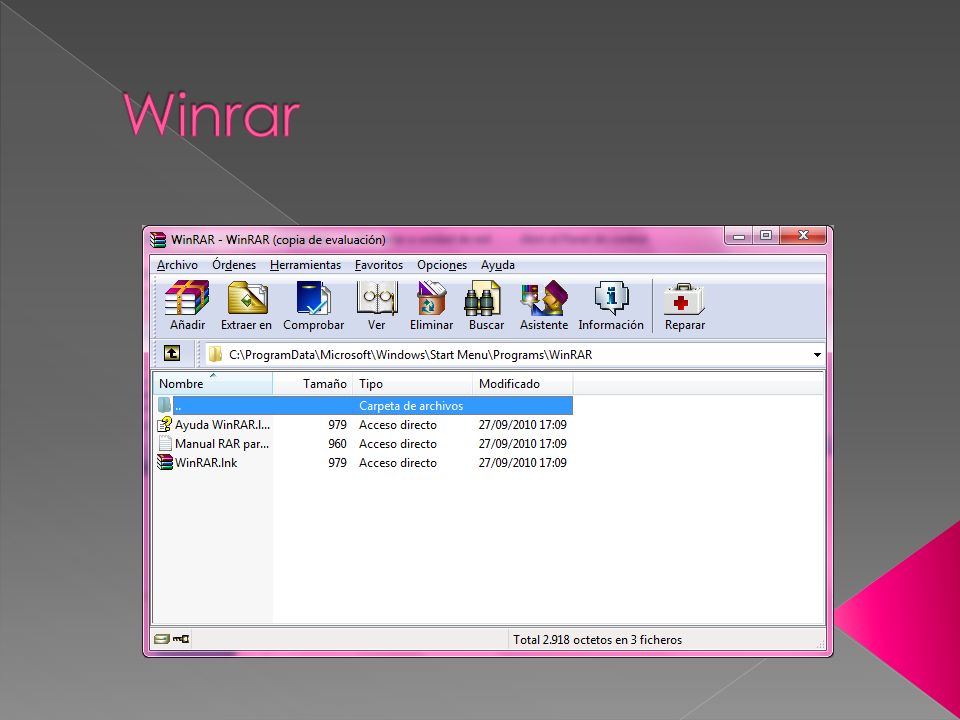Screen dimensions: 960x720
Task: Expand the address path dropdown arrow
Action: pos(817,355)
